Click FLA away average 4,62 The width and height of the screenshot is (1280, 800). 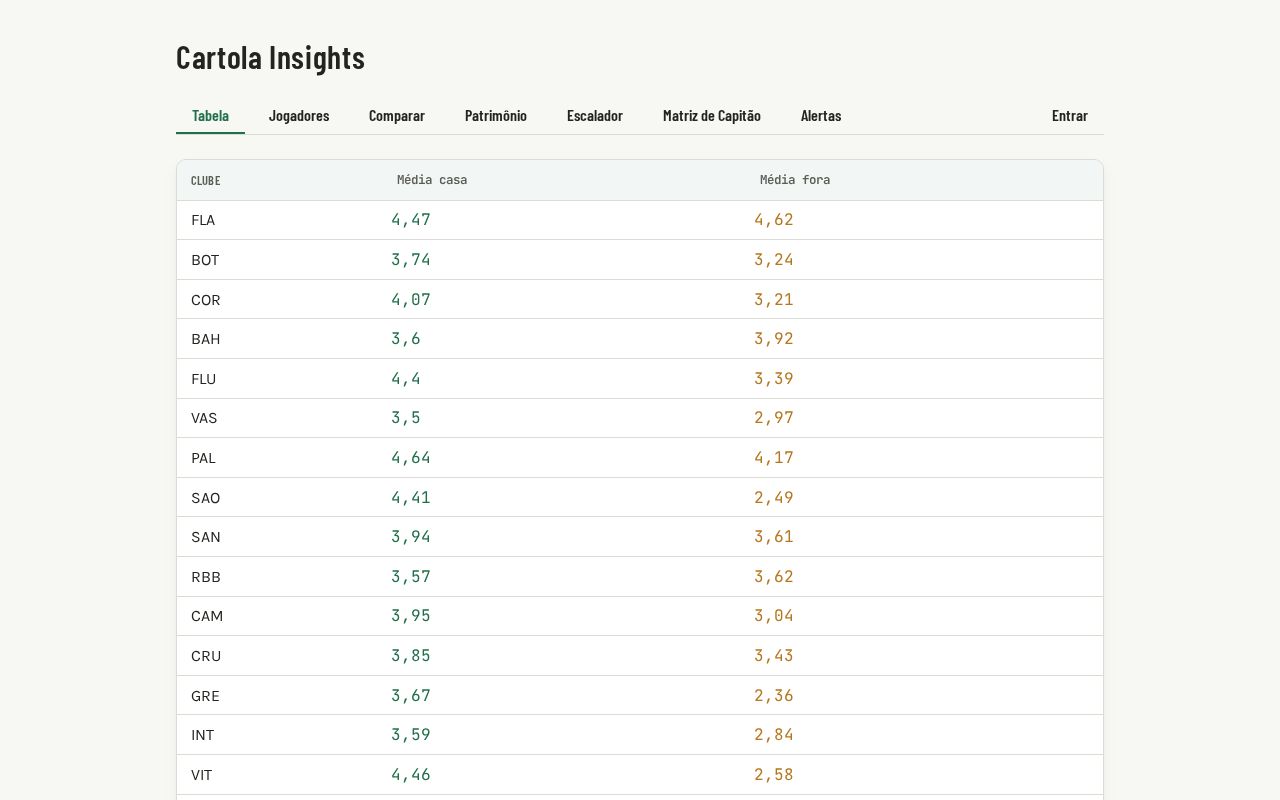point(774,220)
